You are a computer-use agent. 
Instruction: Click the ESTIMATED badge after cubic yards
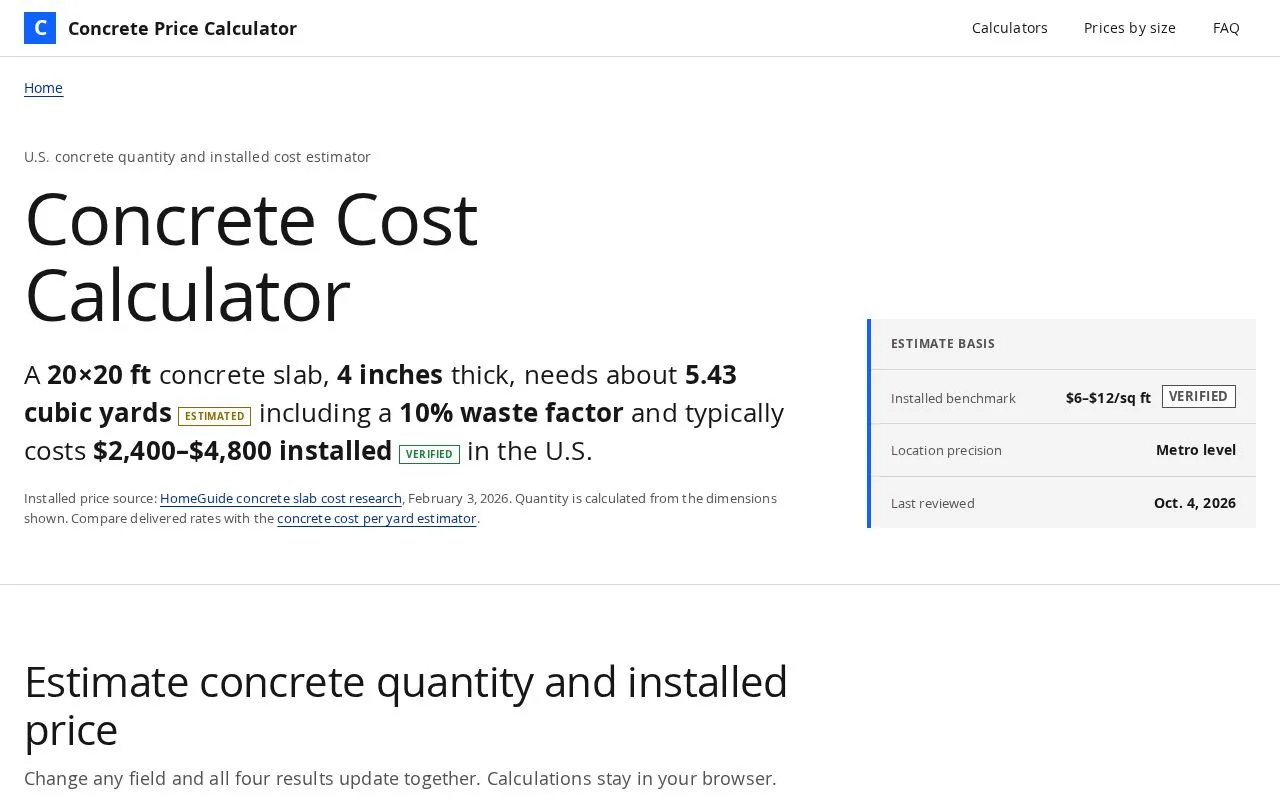(x=214, y=416)
